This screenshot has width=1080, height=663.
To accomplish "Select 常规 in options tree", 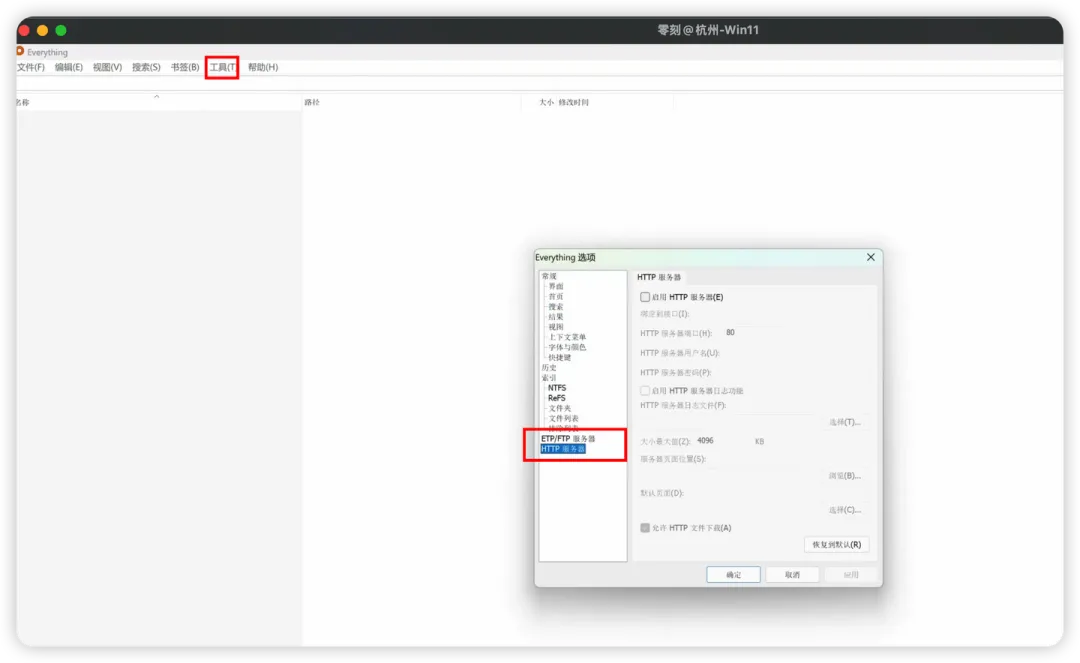I will click(549, 276).
